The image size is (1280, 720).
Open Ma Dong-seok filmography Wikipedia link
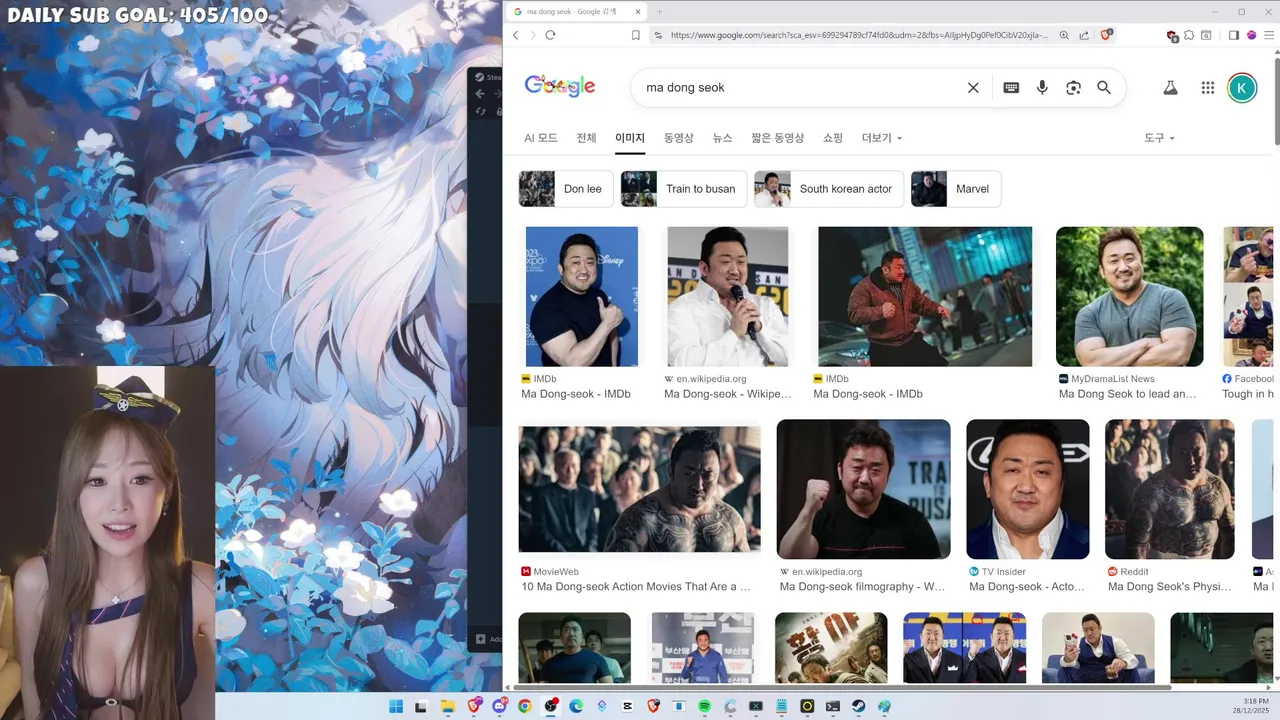pyautogui.click(x=863, y=587)
